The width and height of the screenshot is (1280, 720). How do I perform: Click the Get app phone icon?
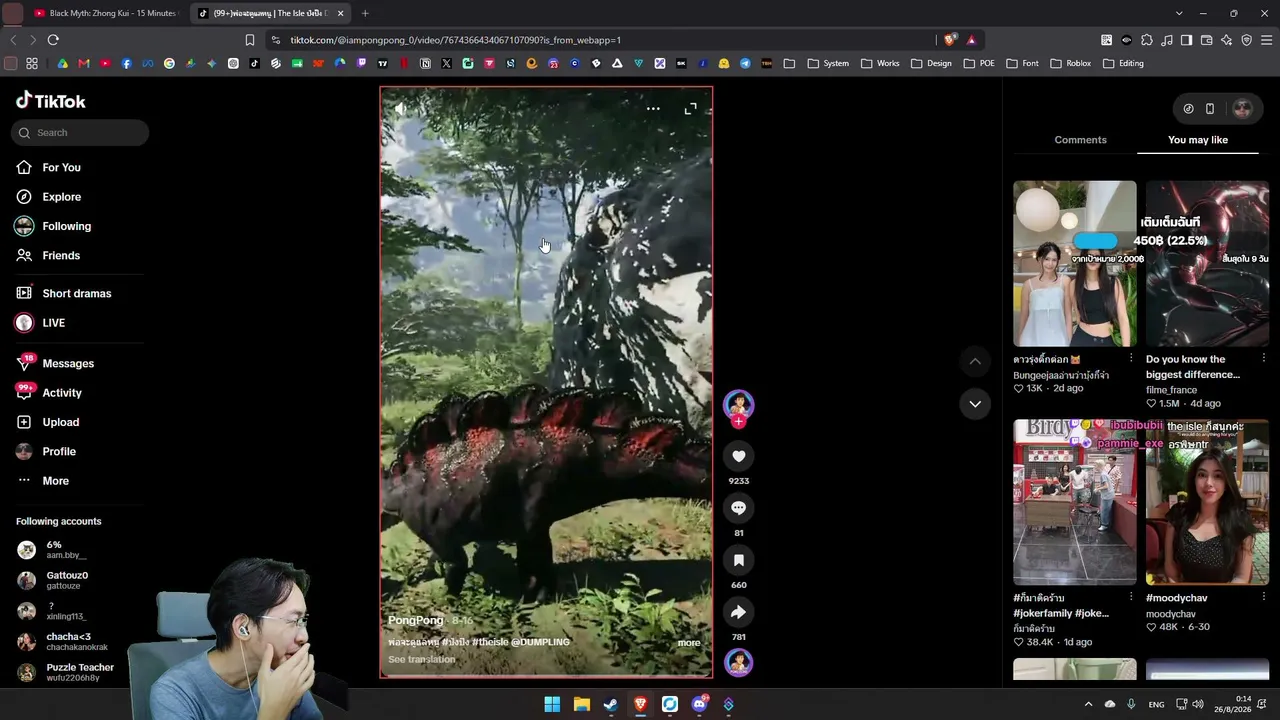(x=1209, y=109)
